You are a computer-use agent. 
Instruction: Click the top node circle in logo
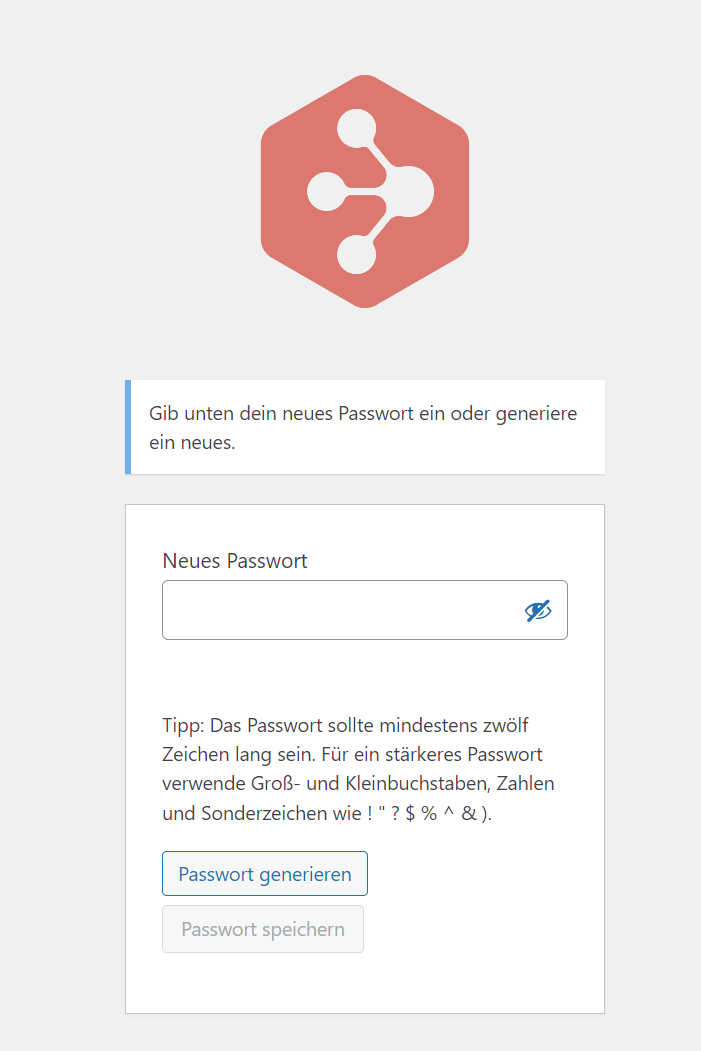(357, 128)
